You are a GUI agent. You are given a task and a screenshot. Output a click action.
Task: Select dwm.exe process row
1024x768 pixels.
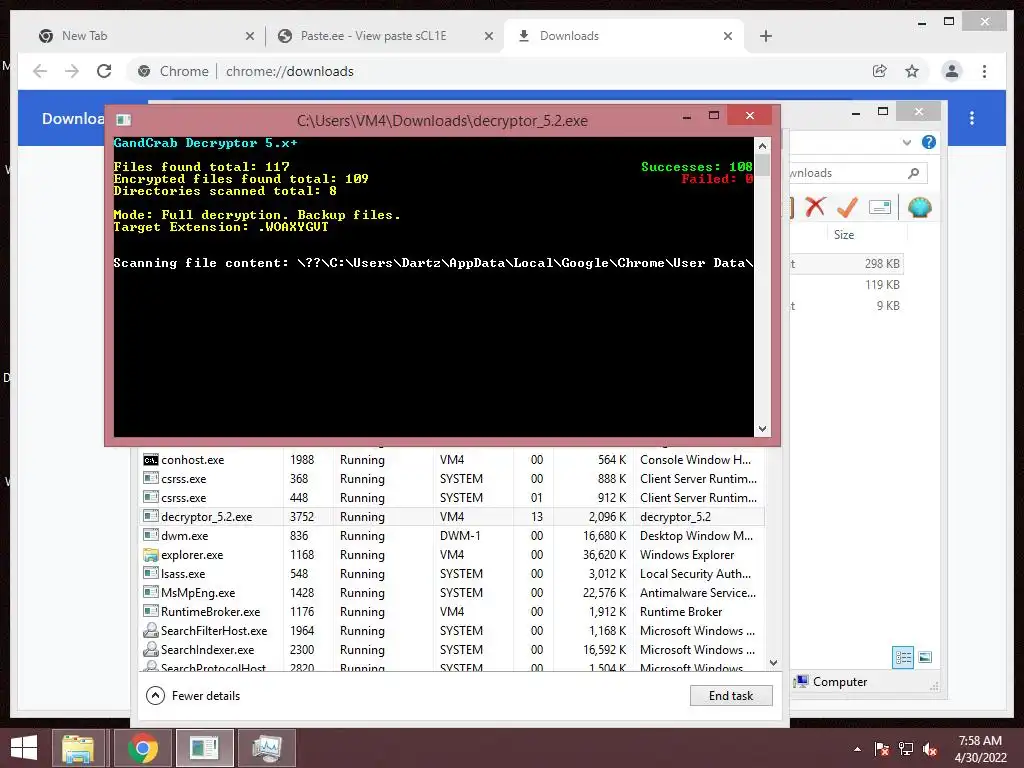(x=451, y=536)
